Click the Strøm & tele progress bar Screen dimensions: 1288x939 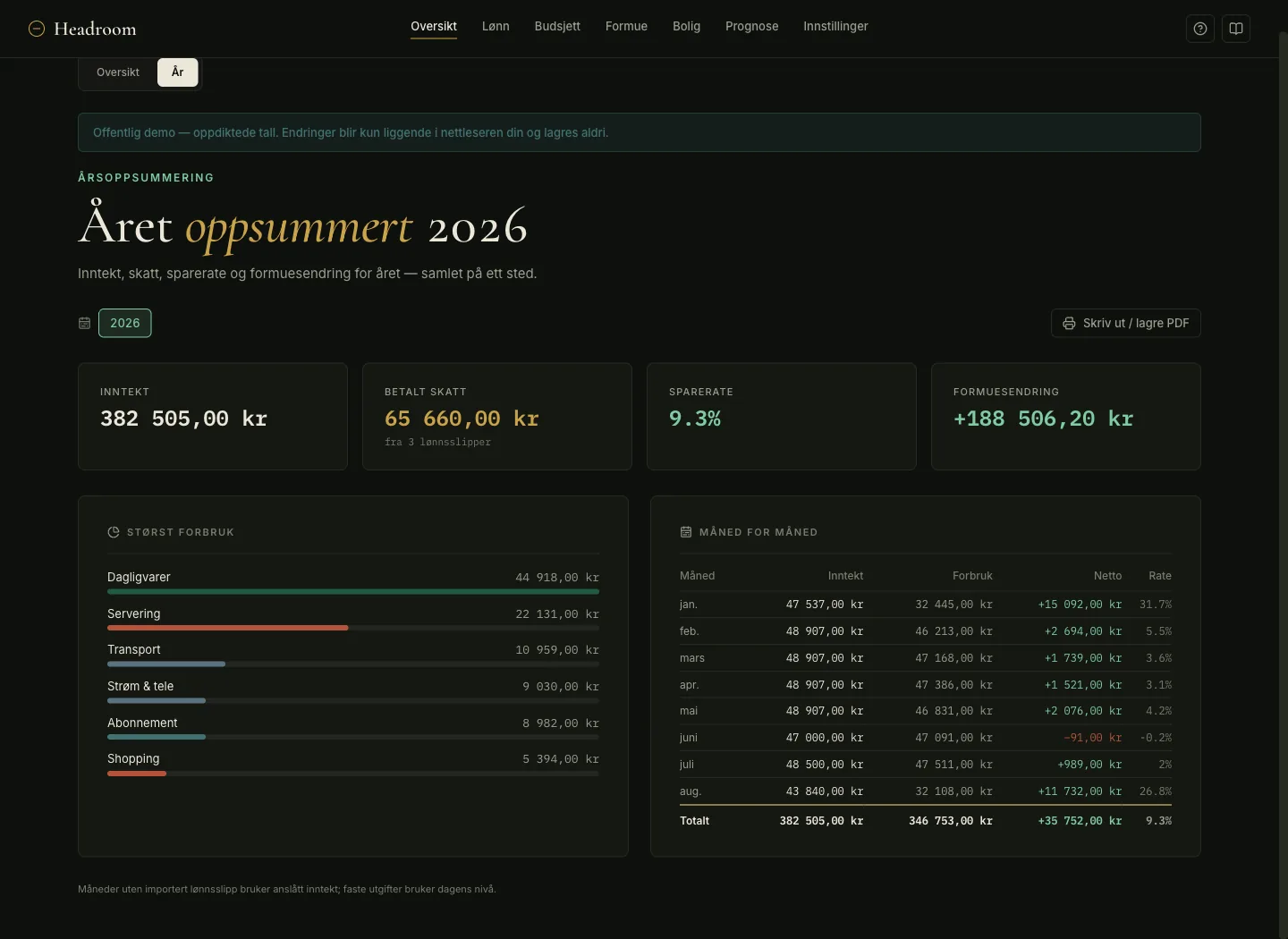pos(157,701)
